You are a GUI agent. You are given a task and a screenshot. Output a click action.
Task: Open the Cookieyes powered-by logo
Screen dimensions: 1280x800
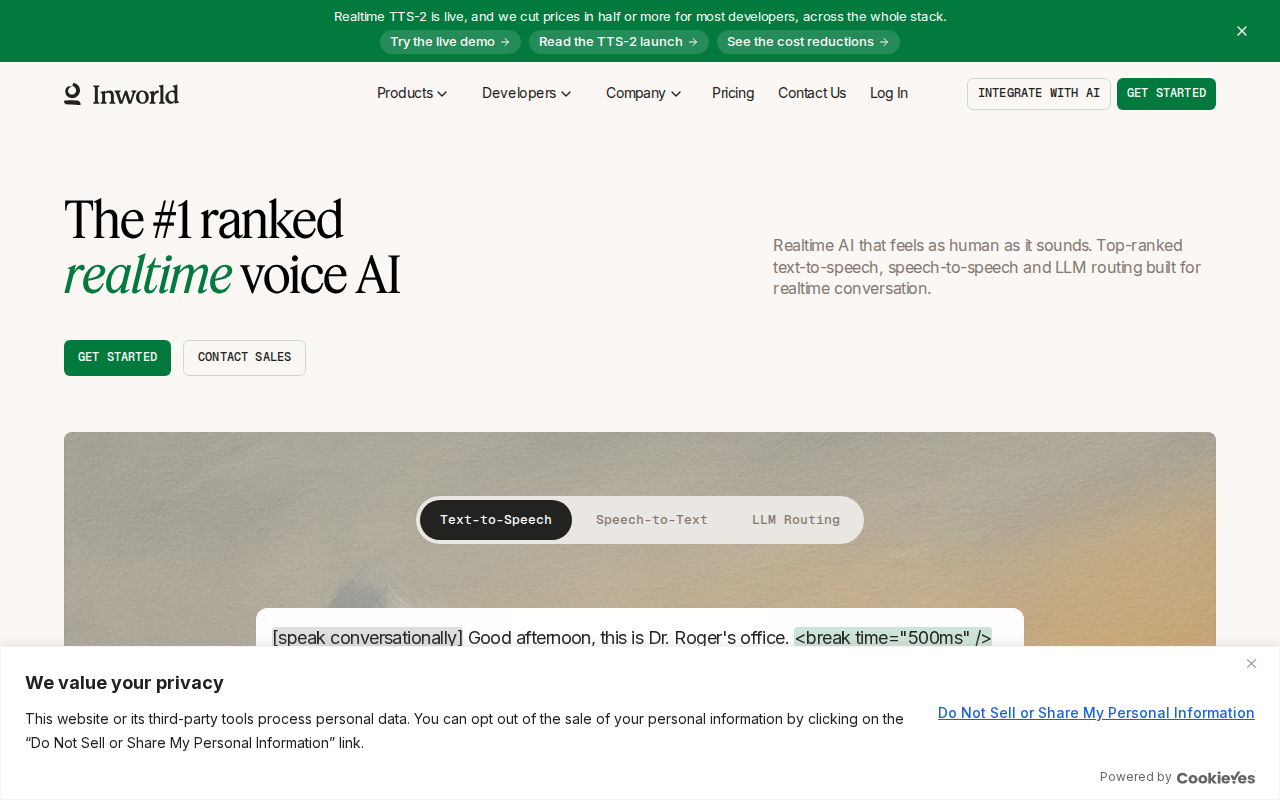coord(1216,777)
